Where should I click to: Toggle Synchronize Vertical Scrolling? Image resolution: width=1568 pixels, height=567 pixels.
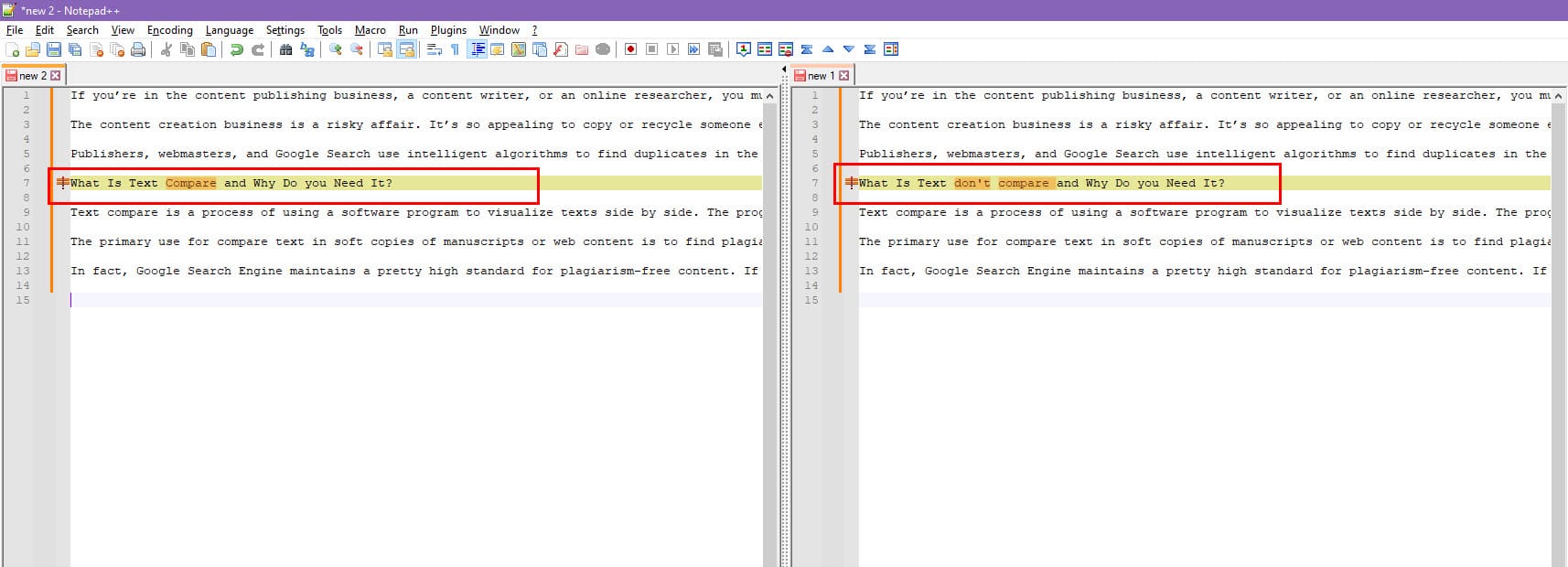pos(385,49)
